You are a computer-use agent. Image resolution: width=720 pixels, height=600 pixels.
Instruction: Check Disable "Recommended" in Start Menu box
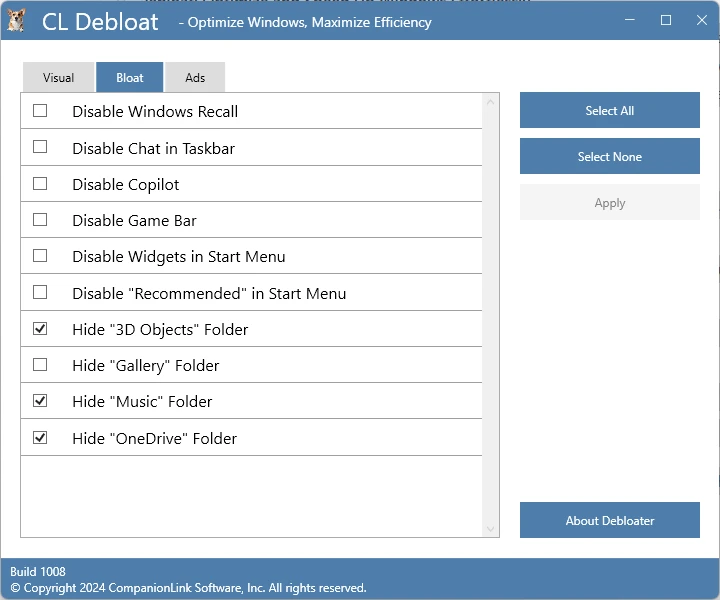[x=40, y=292]
